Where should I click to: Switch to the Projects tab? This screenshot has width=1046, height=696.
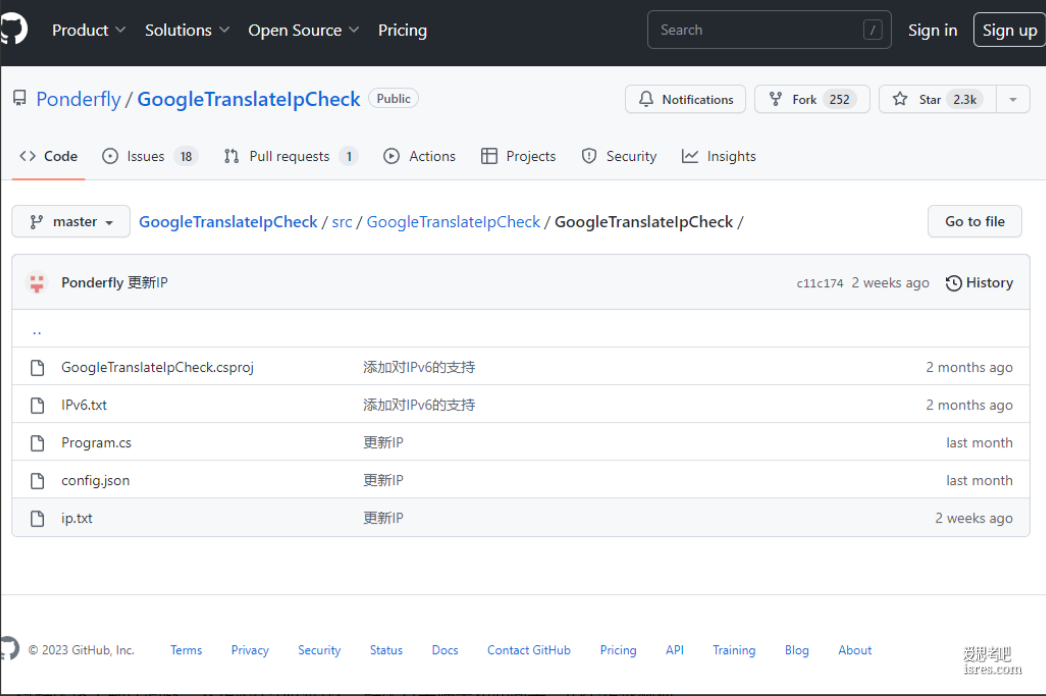(518, 156)
